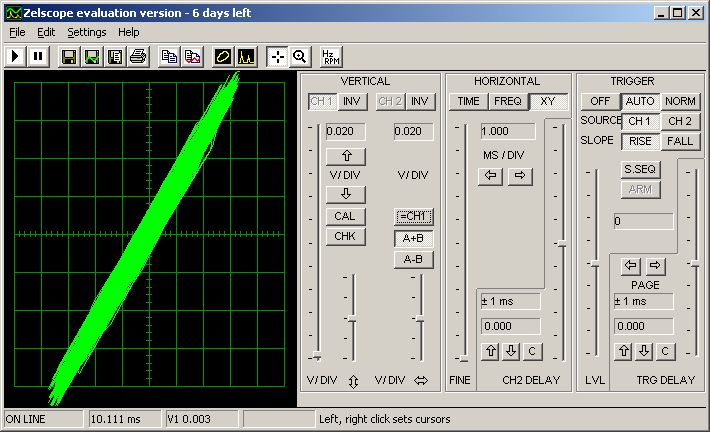Select the spectrum analyzer toolbar icon
The image size is (710, 432).
point(245,56)
